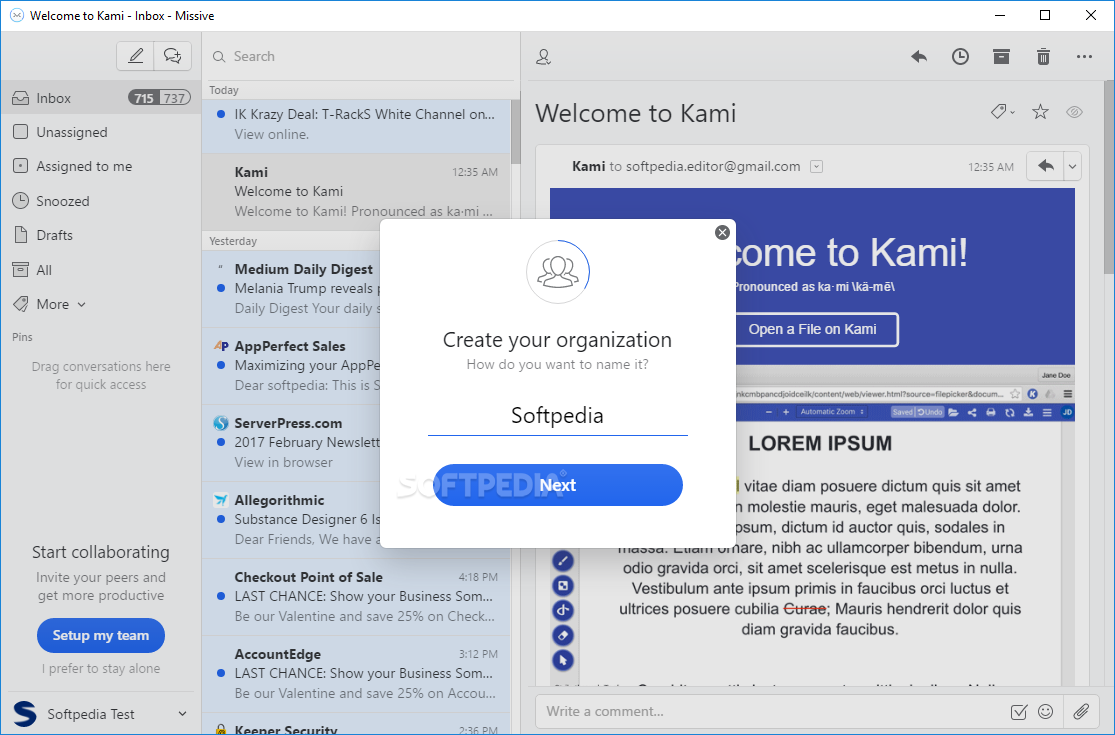Image resolution: width=1115 pixels, height=735 pixels.
Task: Click the email body scrollbar
Action: (1109, 178)
